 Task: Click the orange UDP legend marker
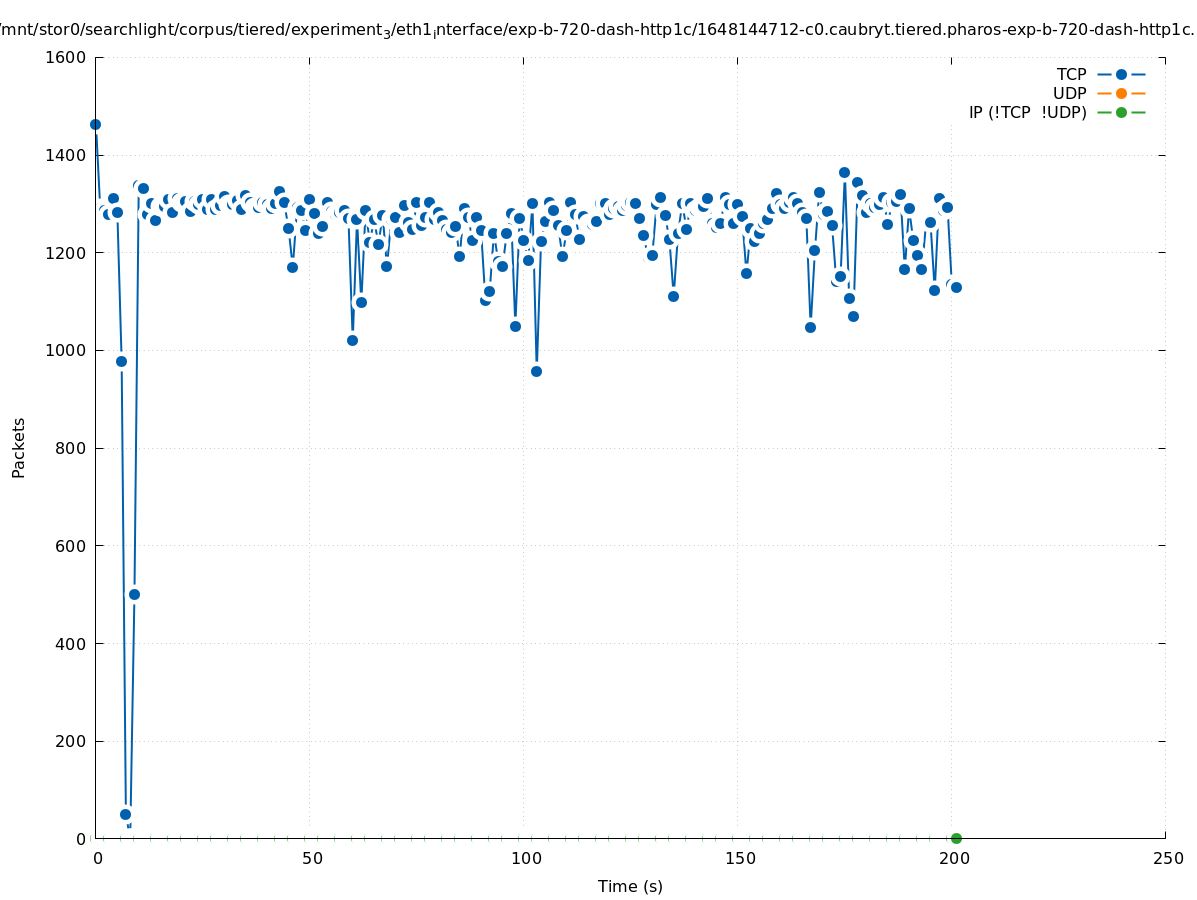pyautogui.click(x=1121, y=93)
